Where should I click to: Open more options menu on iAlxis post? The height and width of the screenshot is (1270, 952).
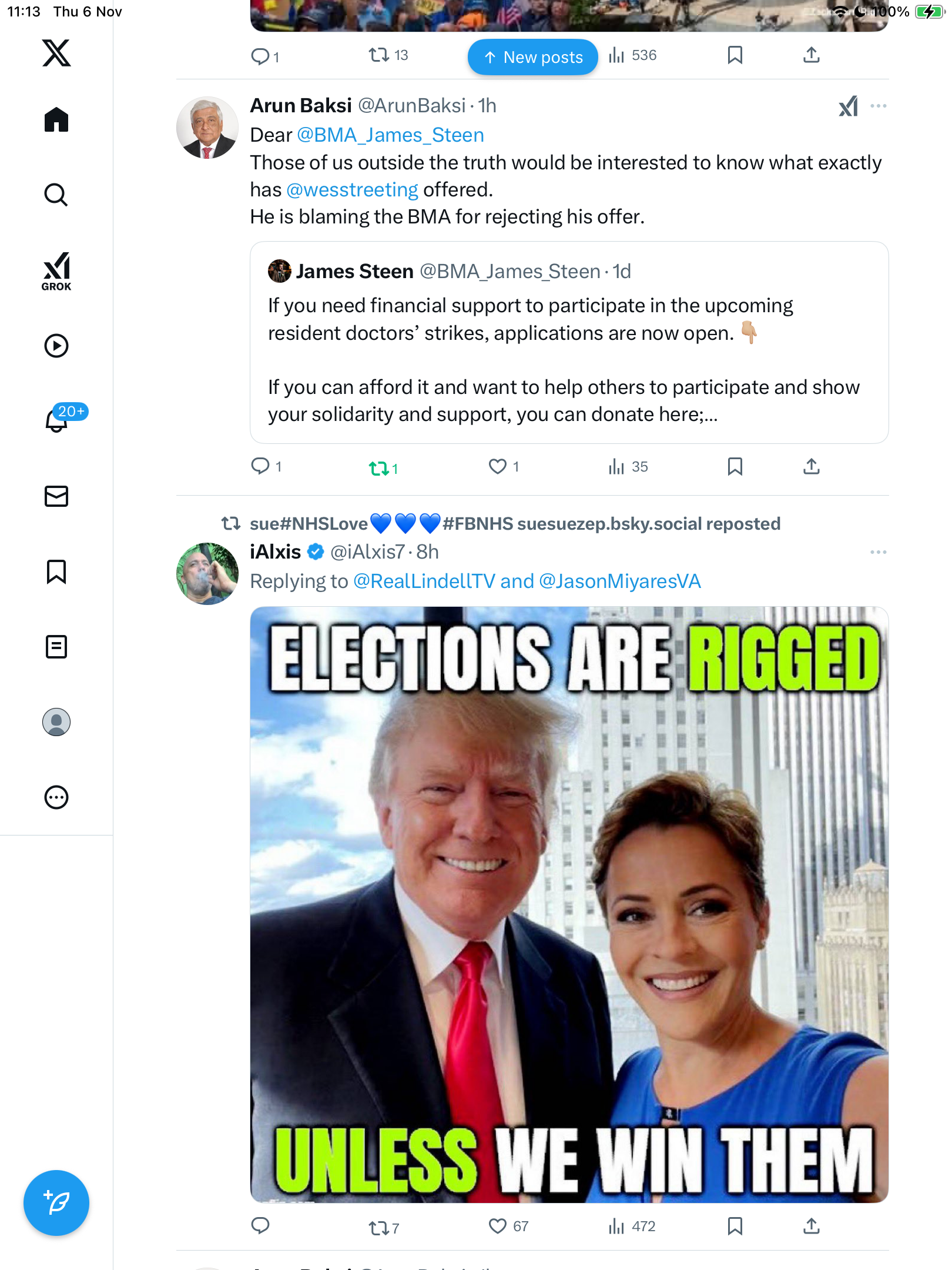tap(878, 552)
